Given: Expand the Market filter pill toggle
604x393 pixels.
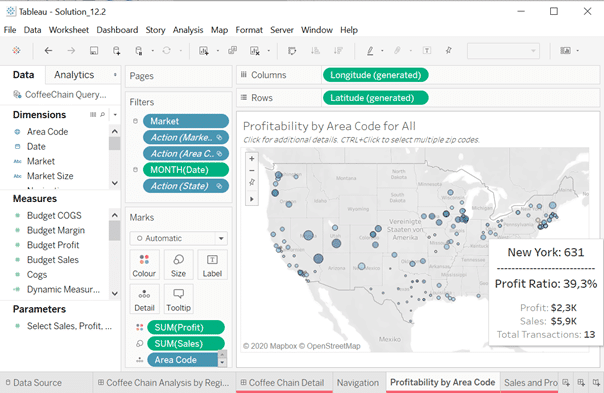Looking at the screenshot, I should click(x=135, y=121).
